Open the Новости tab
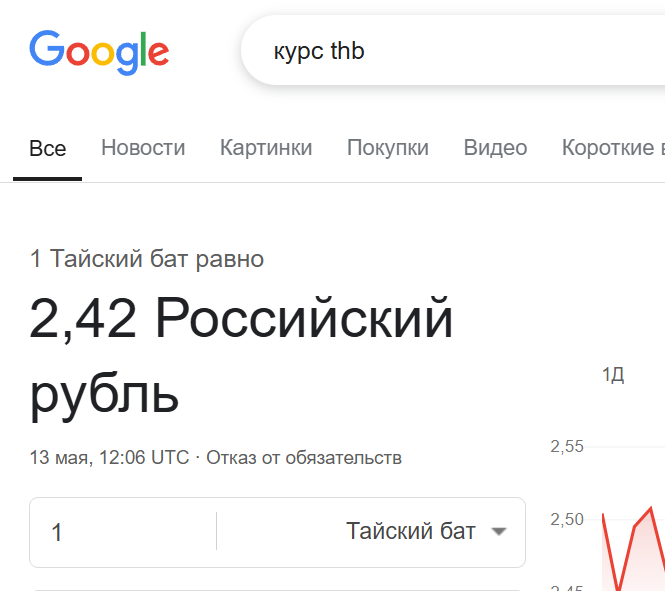Screen dimensions: 665x591 [143, 148]
